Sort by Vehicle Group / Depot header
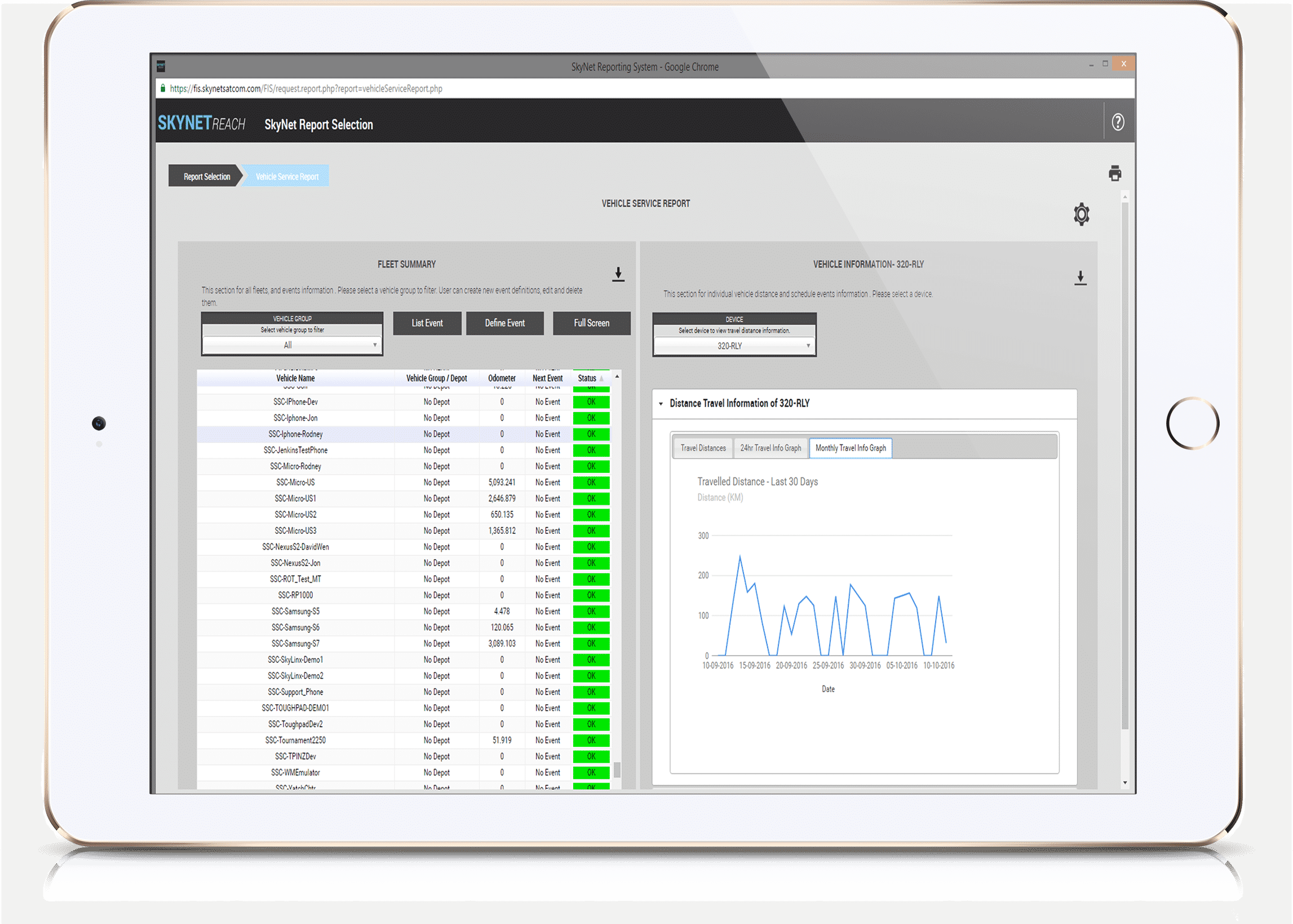 tap(436, 378)
